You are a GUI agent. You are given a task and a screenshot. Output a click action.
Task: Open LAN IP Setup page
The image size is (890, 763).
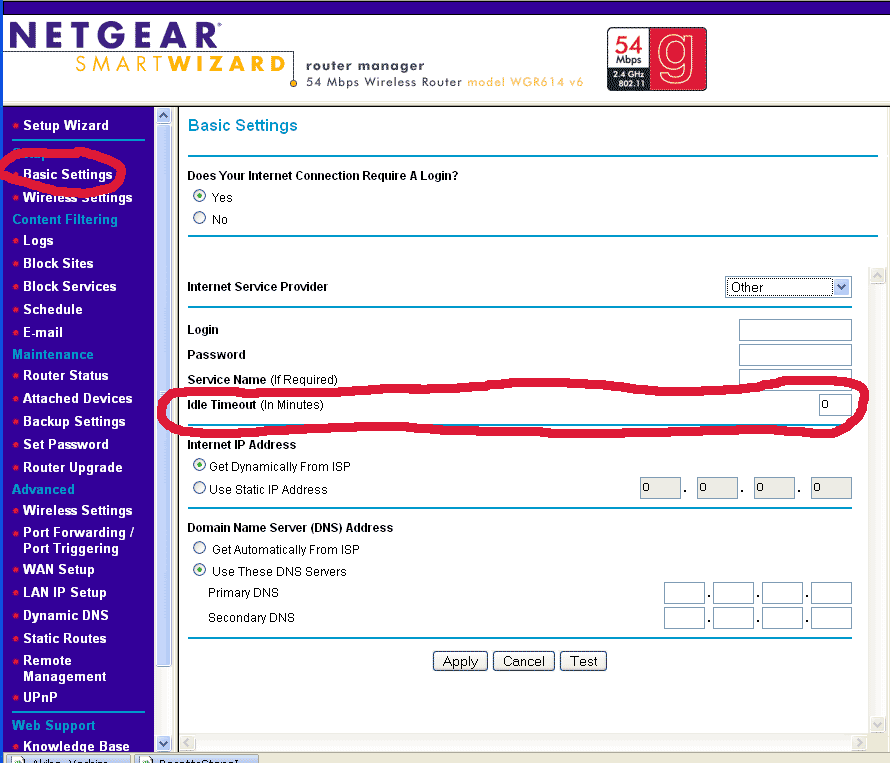[65, 592]
